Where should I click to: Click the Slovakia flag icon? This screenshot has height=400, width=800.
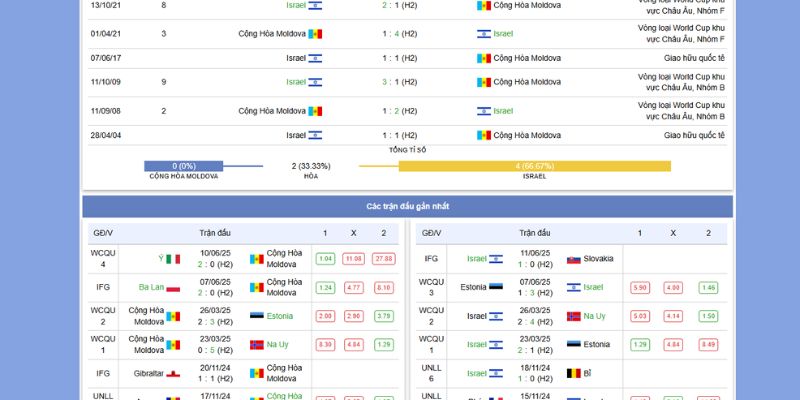[x=574, y=259]
